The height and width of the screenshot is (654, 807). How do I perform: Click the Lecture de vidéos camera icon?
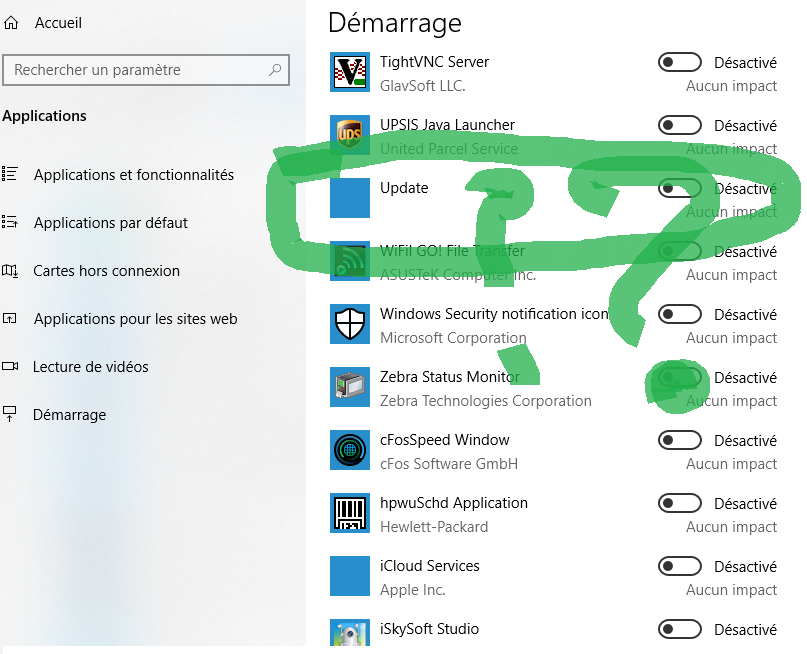coord(10,366)
